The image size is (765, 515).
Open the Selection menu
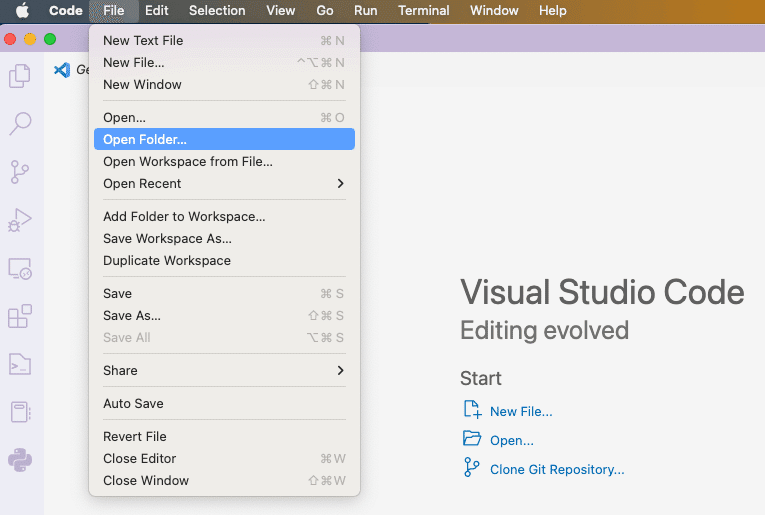[x=217, y=11]
